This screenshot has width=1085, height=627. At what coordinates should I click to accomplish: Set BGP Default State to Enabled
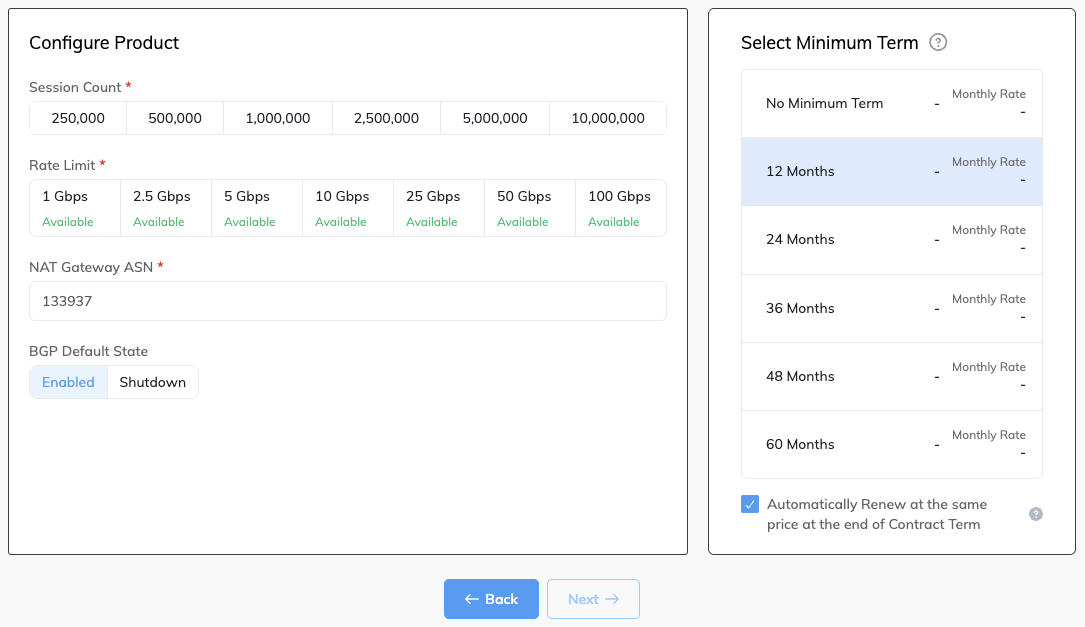pyautogui.click(x=68, y=382)
